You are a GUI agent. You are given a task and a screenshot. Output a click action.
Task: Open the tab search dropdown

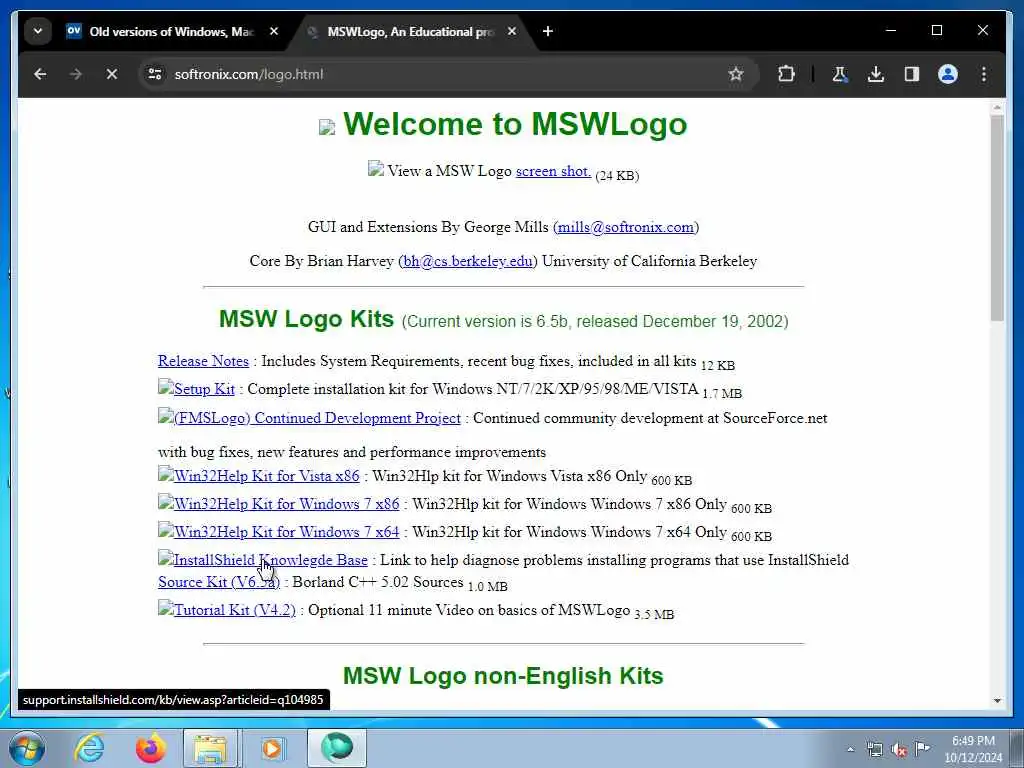[38, 31]
